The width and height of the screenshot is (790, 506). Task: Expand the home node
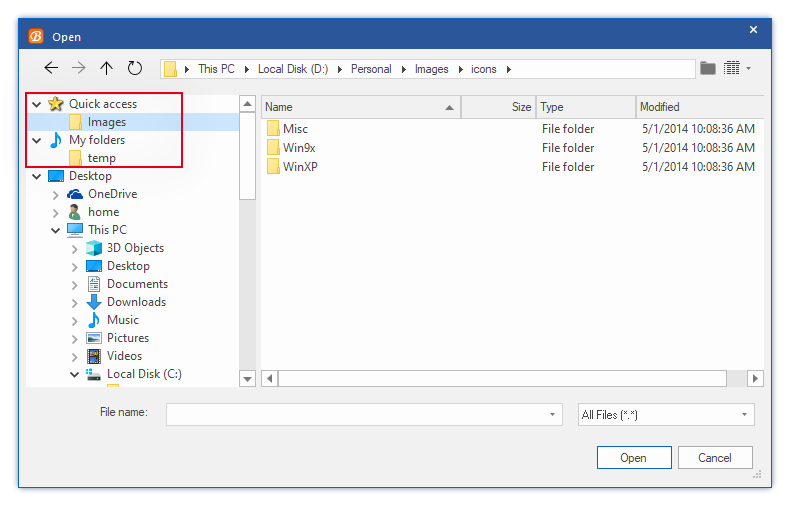click(55, 213)
